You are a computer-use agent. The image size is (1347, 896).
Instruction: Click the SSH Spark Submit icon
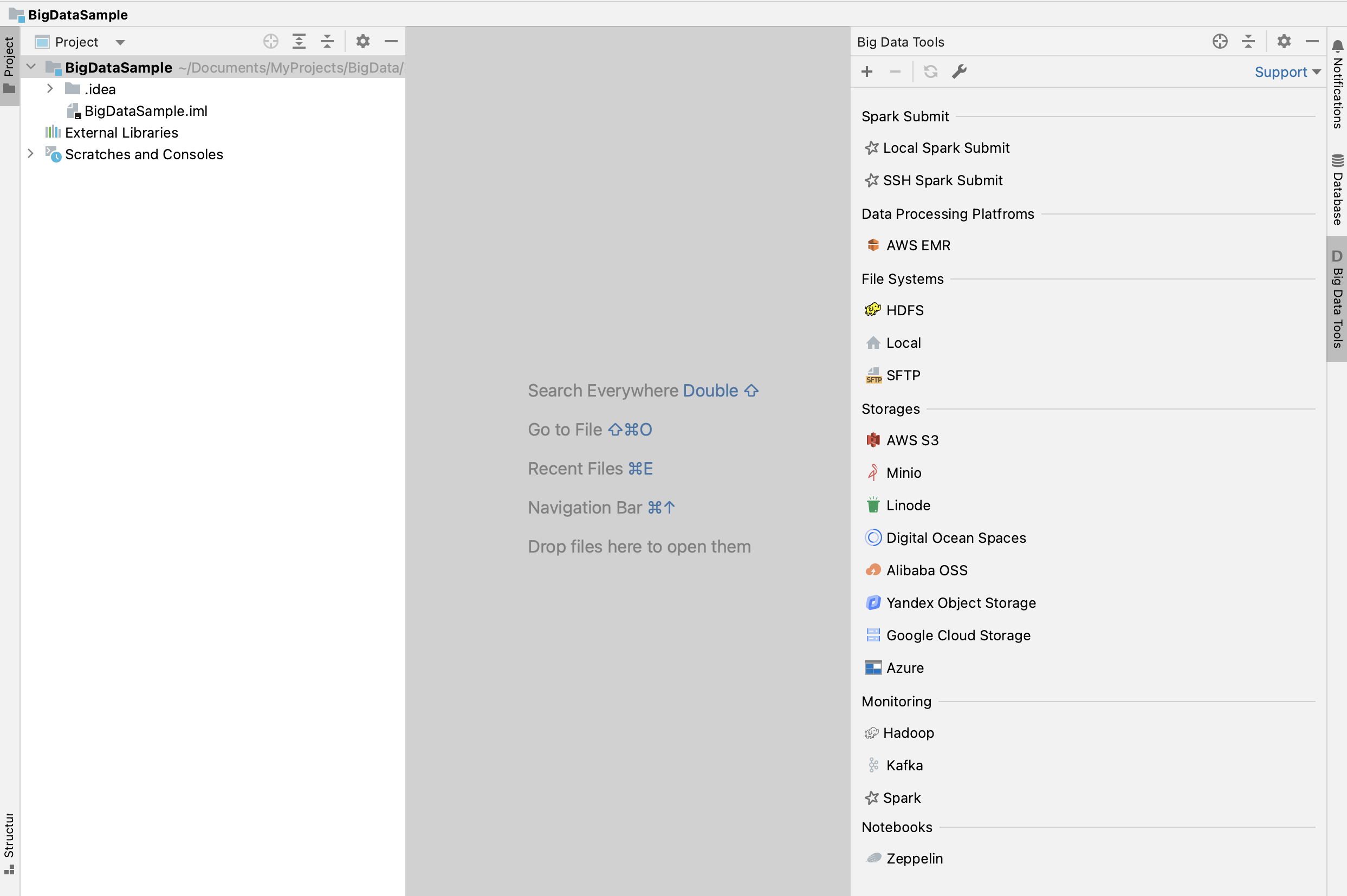pos(871,180)
